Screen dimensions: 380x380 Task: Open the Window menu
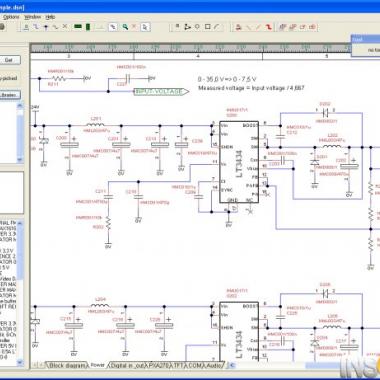tap(33, 17)
